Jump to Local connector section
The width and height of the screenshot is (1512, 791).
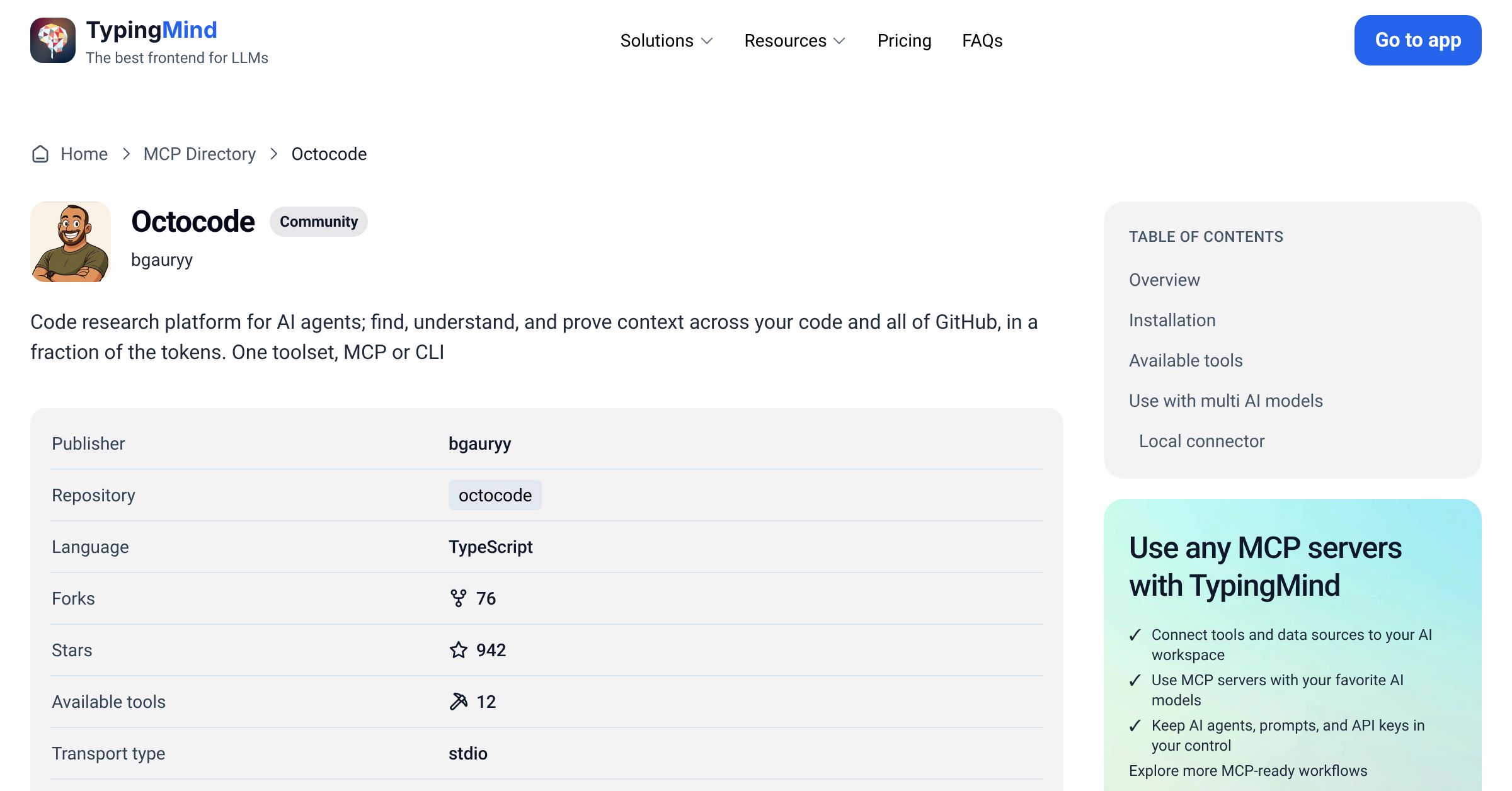point(1201,441)
